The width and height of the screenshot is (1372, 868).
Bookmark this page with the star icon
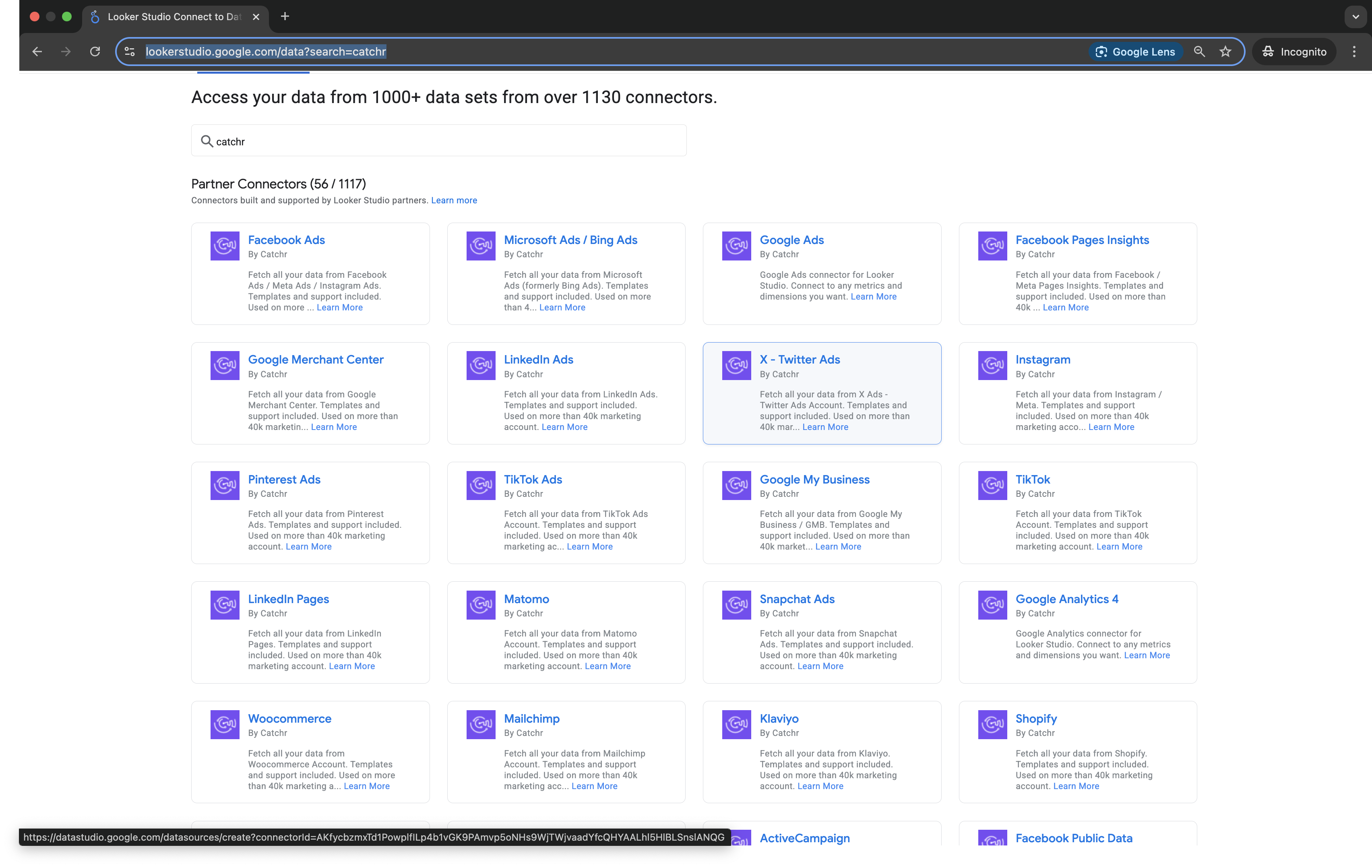tap(1225, 51)
